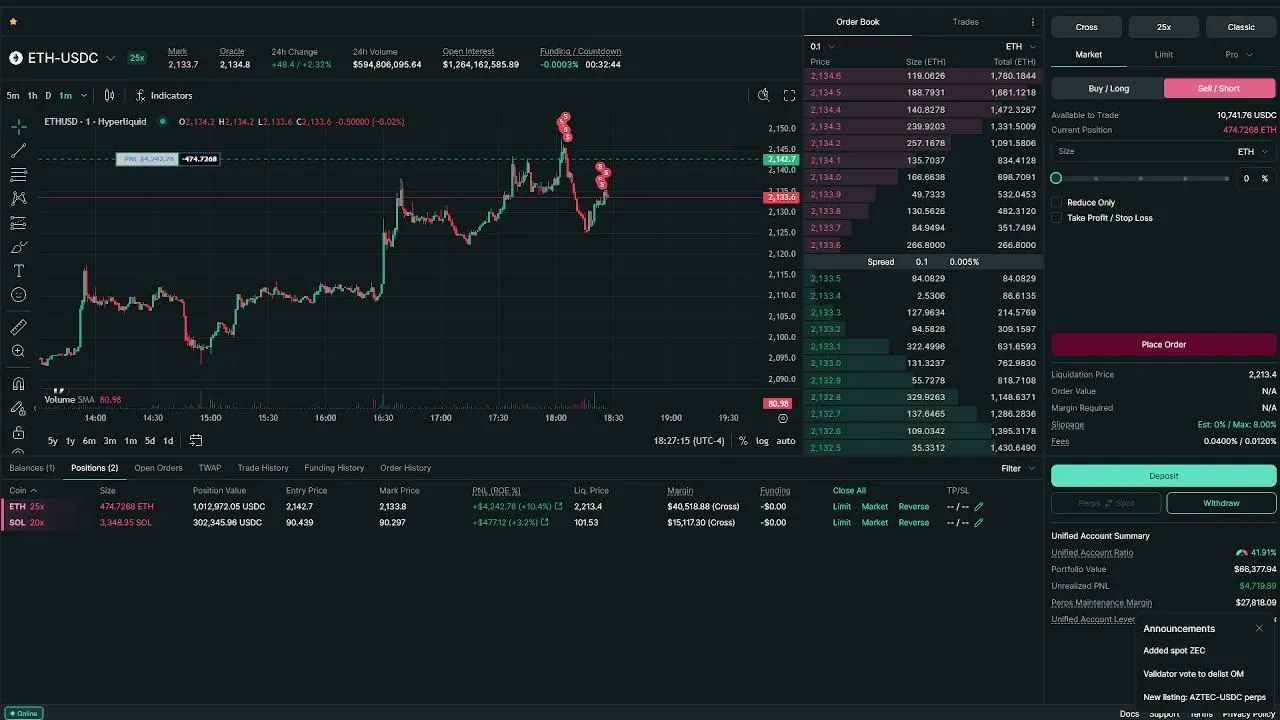Switch to the Limit order tab
This screenshot has height=720, width=1280.
1164,55
